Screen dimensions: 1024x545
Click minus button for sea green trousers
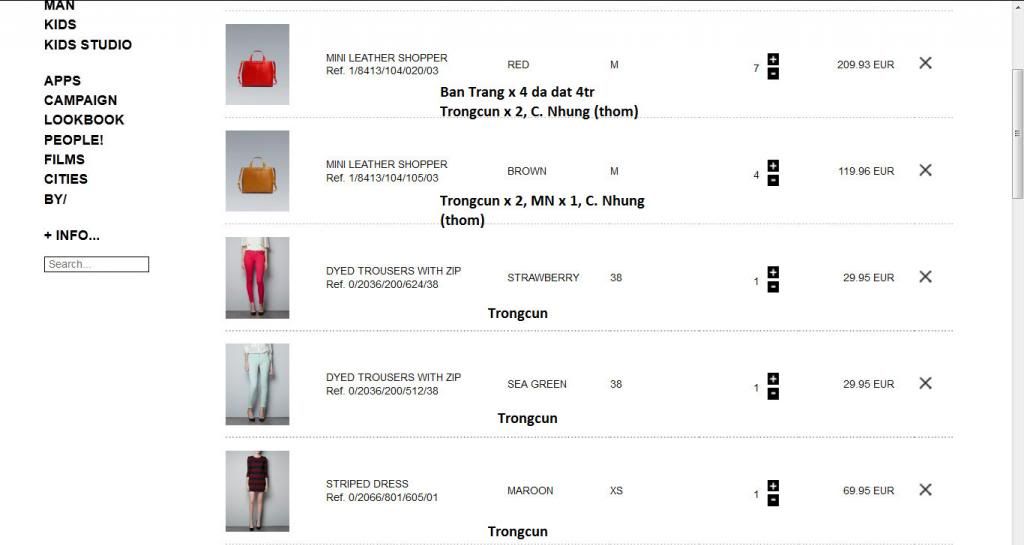(773, 394)
